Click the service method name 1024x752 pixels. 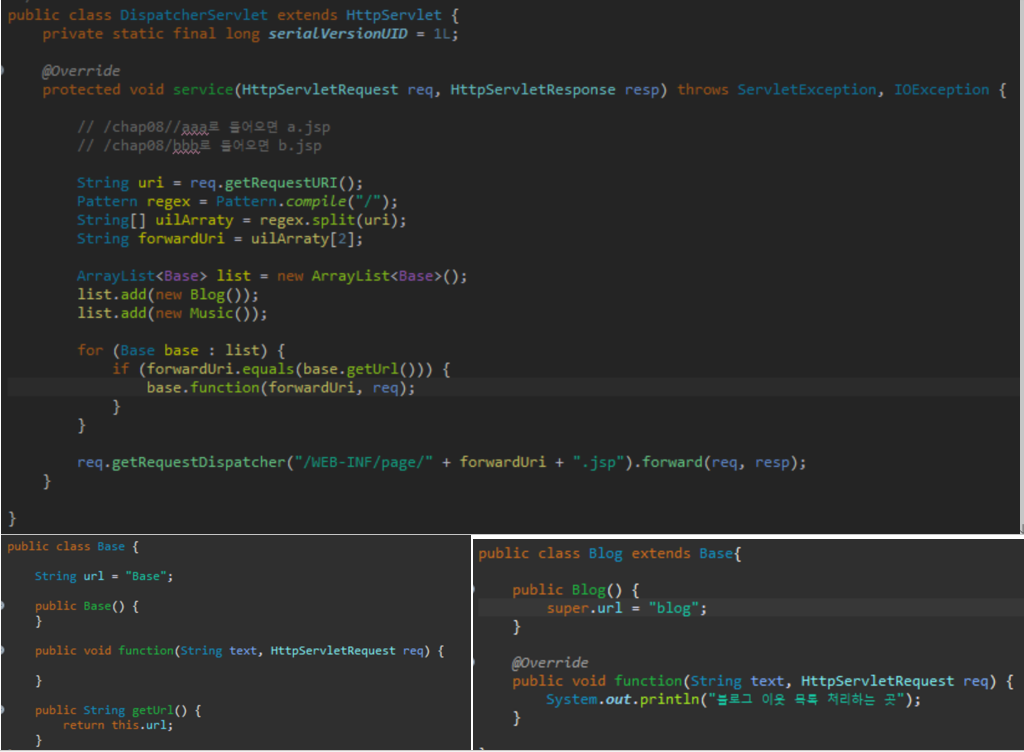click(x=202, y=90)
